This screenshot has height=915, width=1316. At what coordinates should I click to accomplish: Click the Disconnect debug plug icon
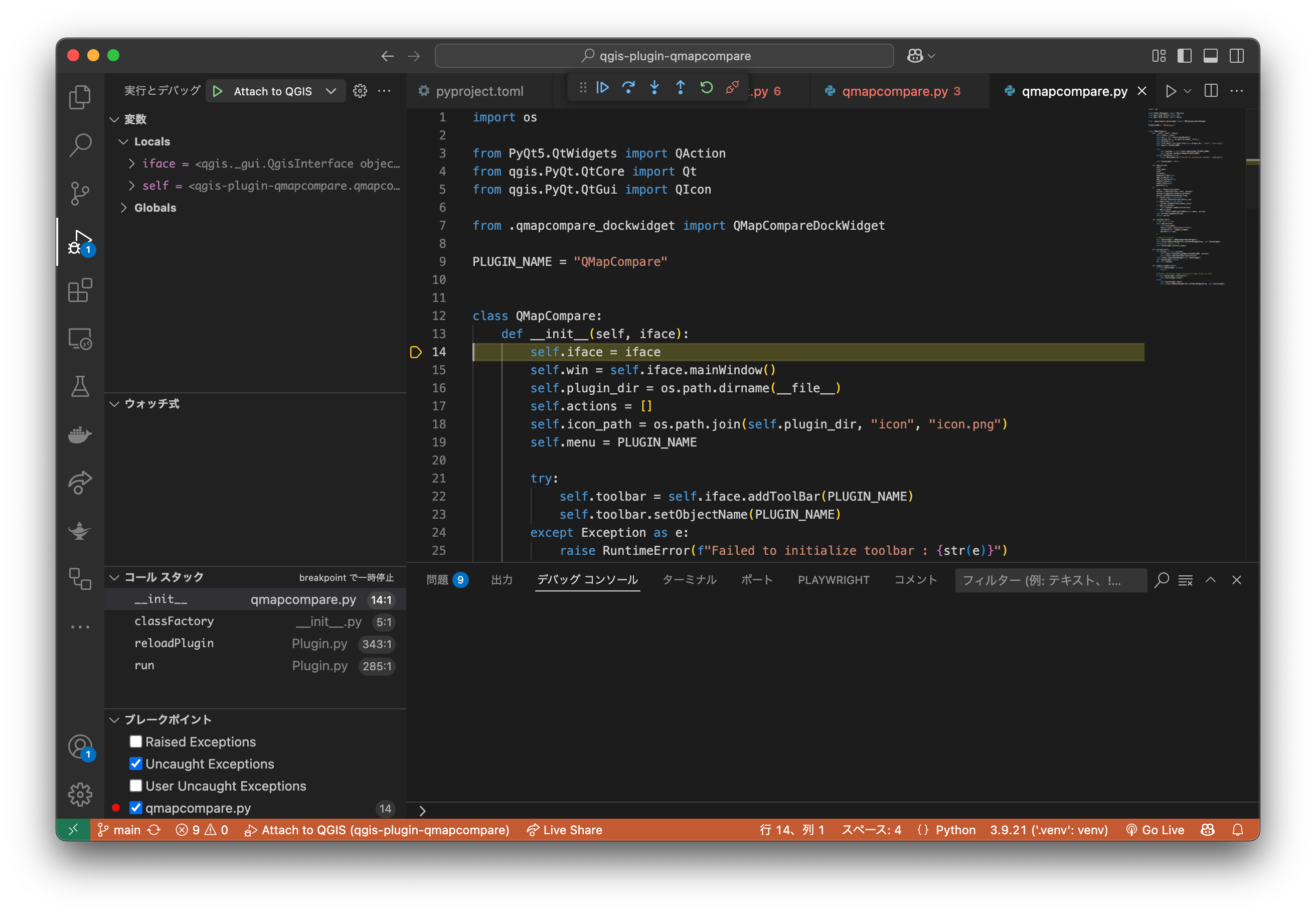732,88
